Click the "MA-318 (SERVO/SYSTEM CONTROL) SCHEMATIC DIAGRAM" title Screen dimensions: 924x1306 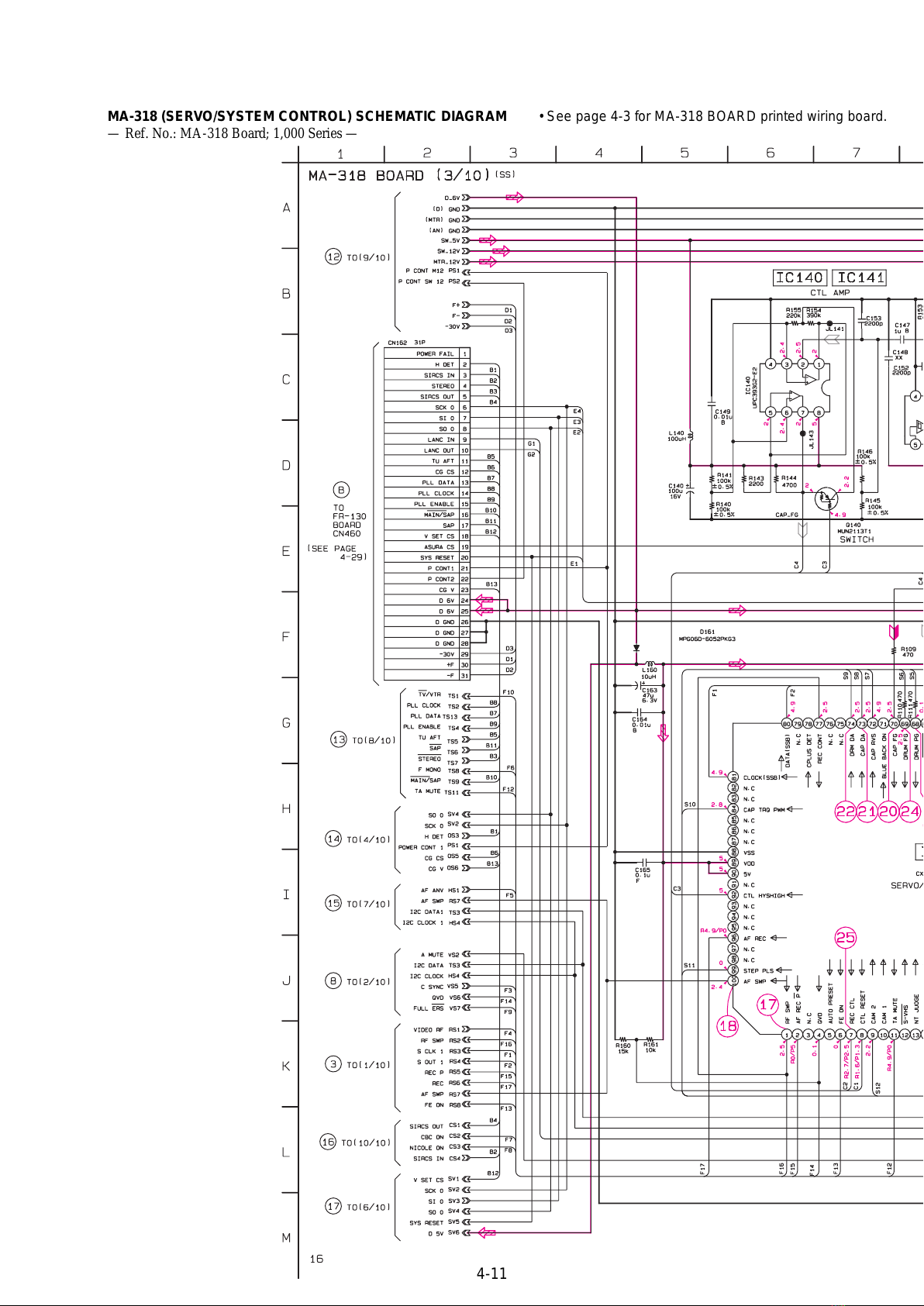pyautogui.click(x=307, y=116)
